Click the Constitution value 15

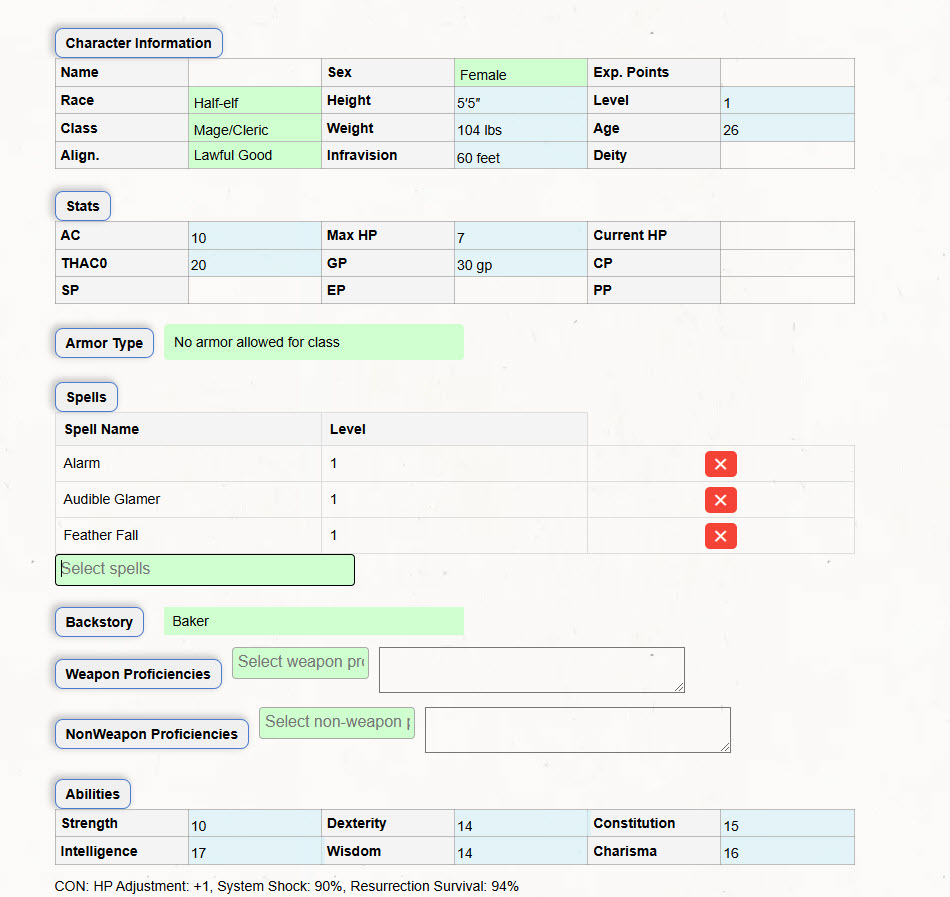(x=787, y=824)
